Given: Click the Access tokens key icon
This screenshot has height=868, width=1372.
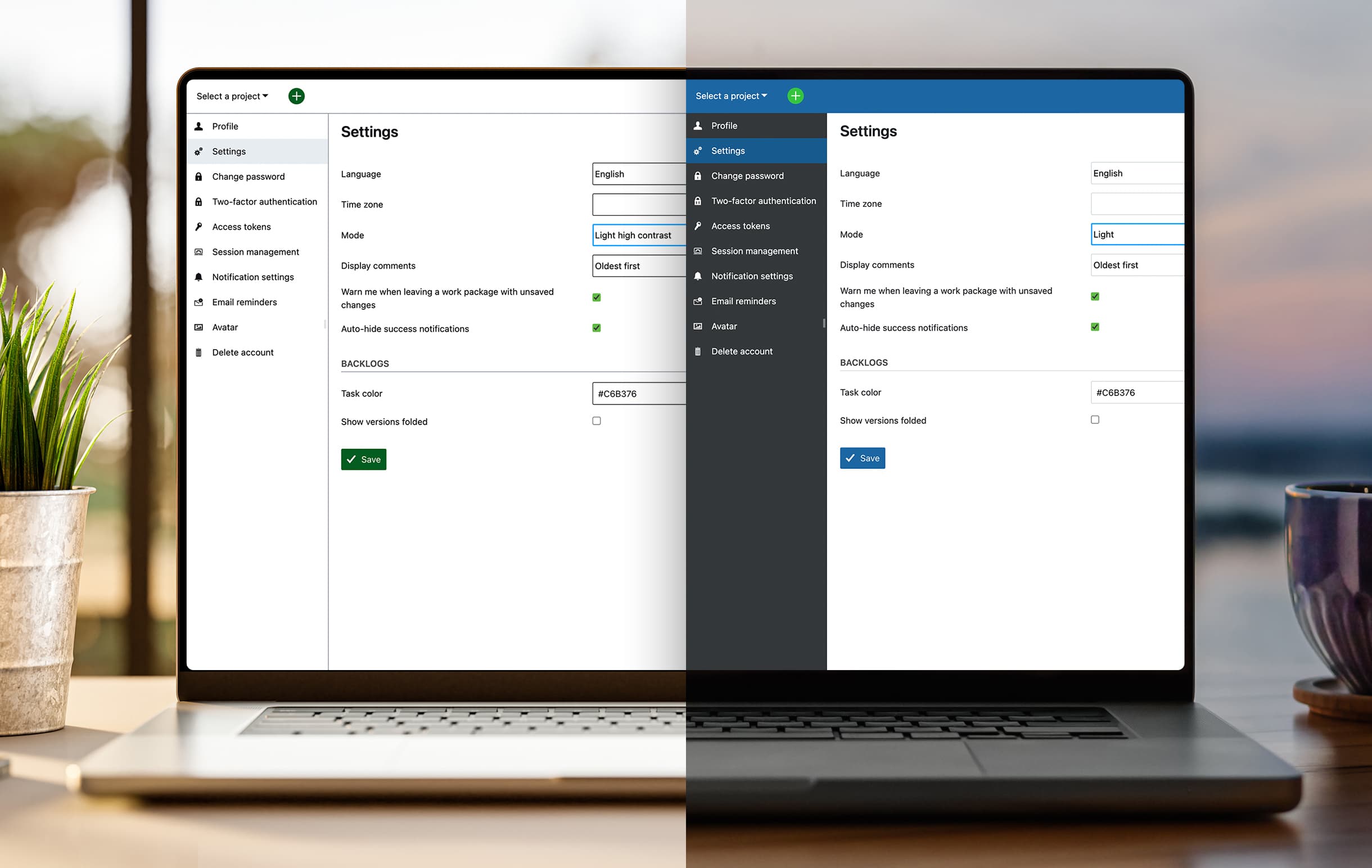Looking at the screenshot, I should point(200,226).
